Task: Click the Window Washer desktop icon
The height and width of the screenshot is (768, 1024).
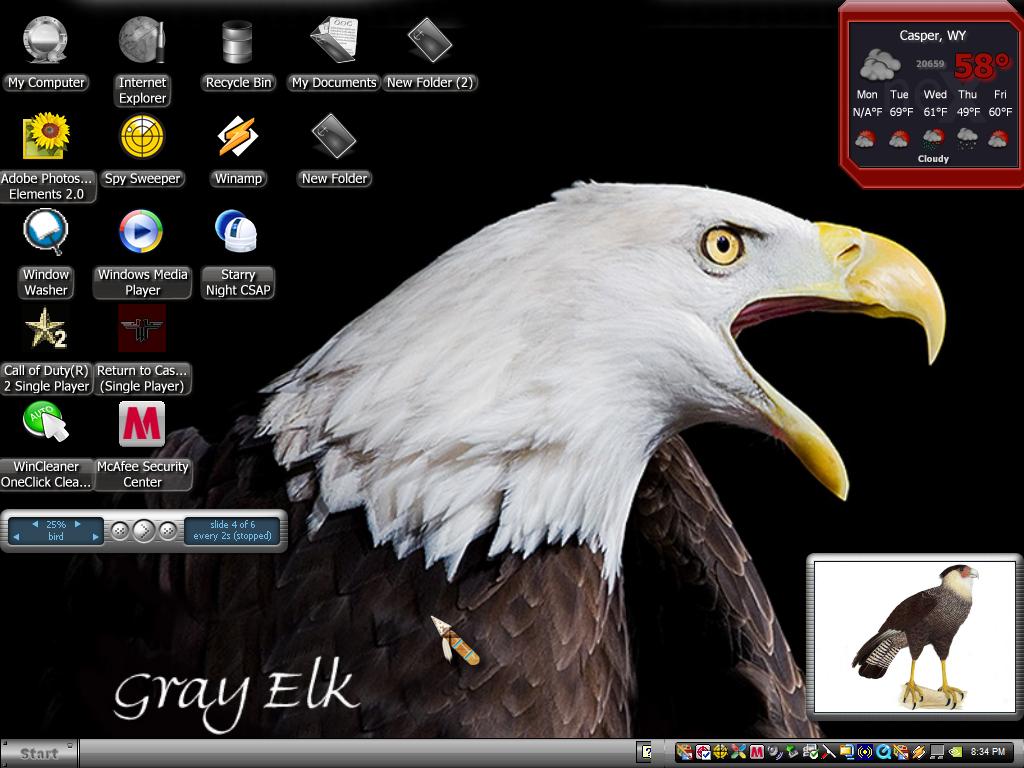Action: 46,232
